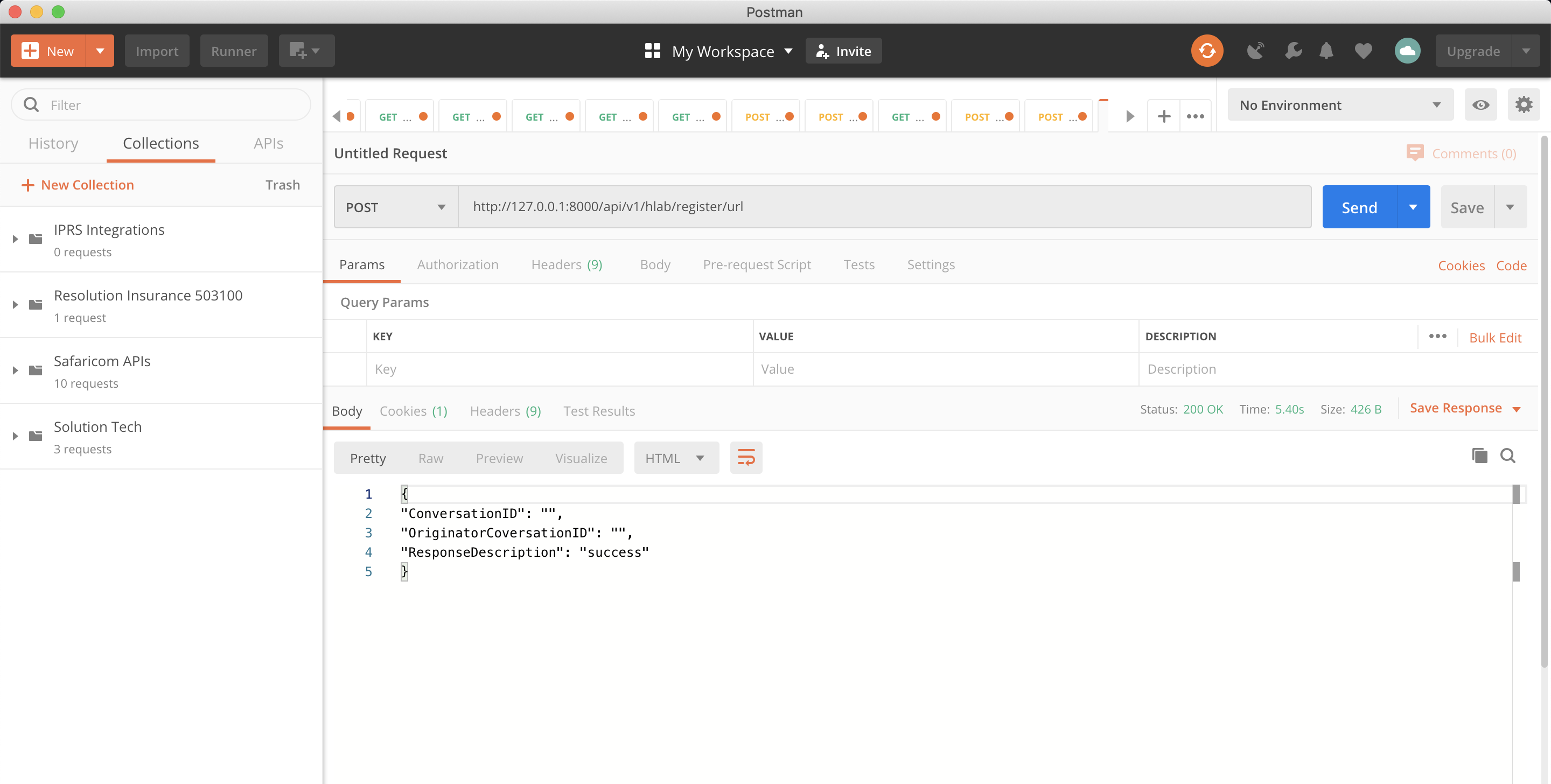
Task: Click the heart icon in header
Action: pos(1363,51)
